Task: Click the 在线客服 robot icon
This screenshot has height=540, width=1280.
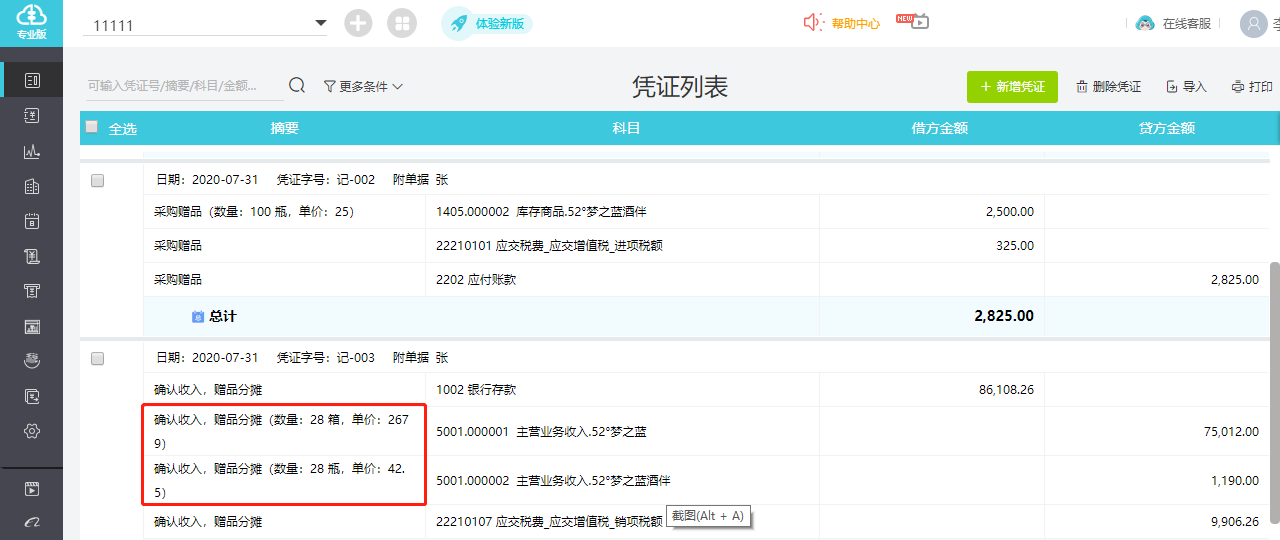Action: point(1145,23)
